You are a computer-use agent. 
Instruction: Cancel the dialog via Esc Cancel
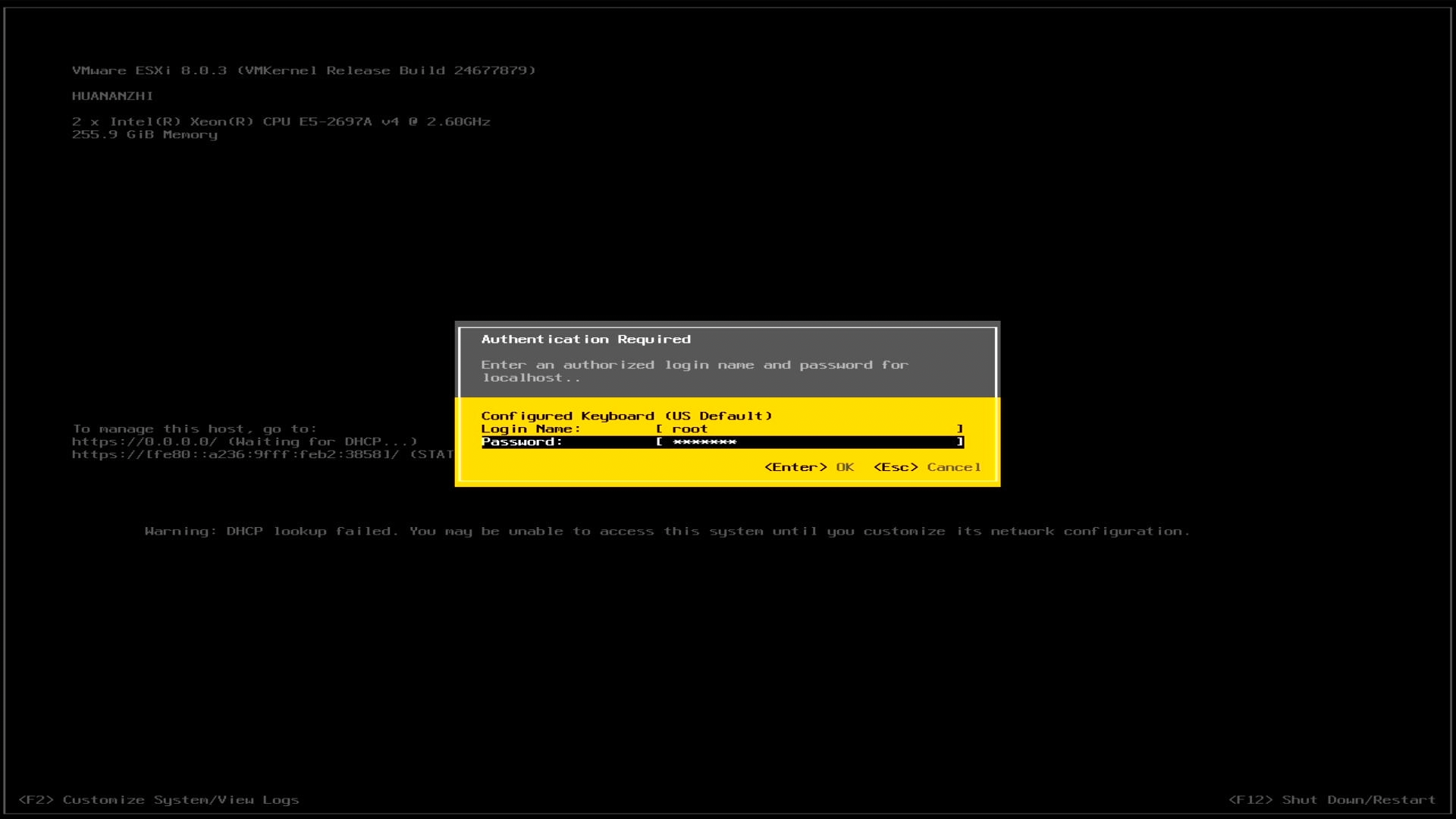point(927,467)
